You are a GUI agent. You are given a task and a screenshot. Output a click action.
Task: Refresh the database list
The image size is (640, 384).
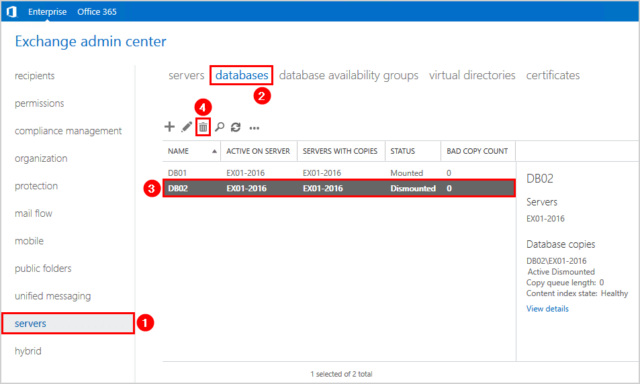[x=236, y=127]
